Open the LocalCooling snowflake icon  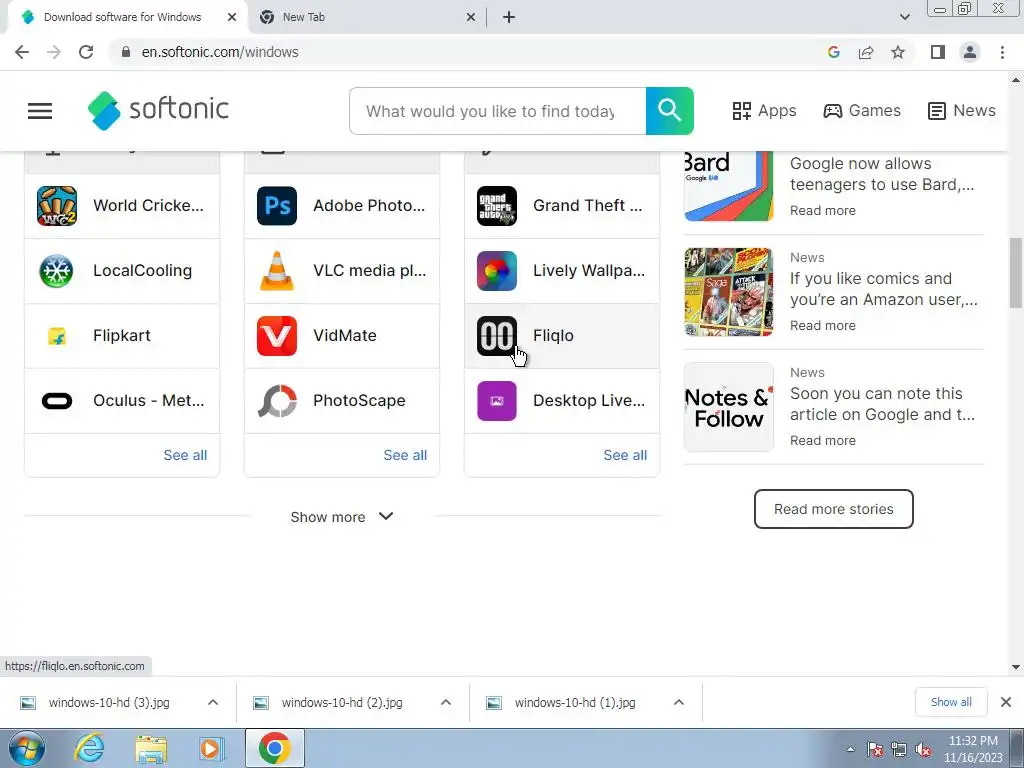(57, 270)
